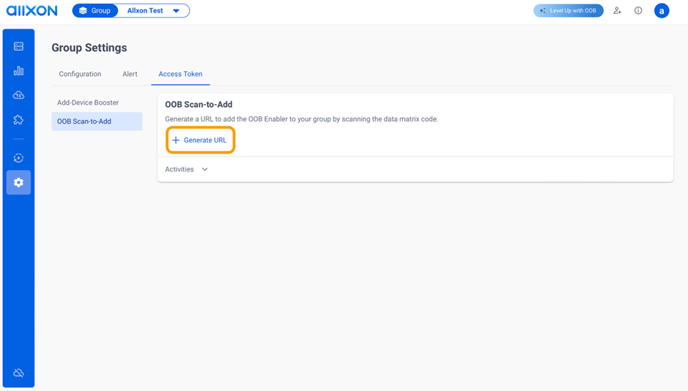Screen dimensions: 688x391
Task: Open the circular automation sidebar icon
Action: coord(18,158)
